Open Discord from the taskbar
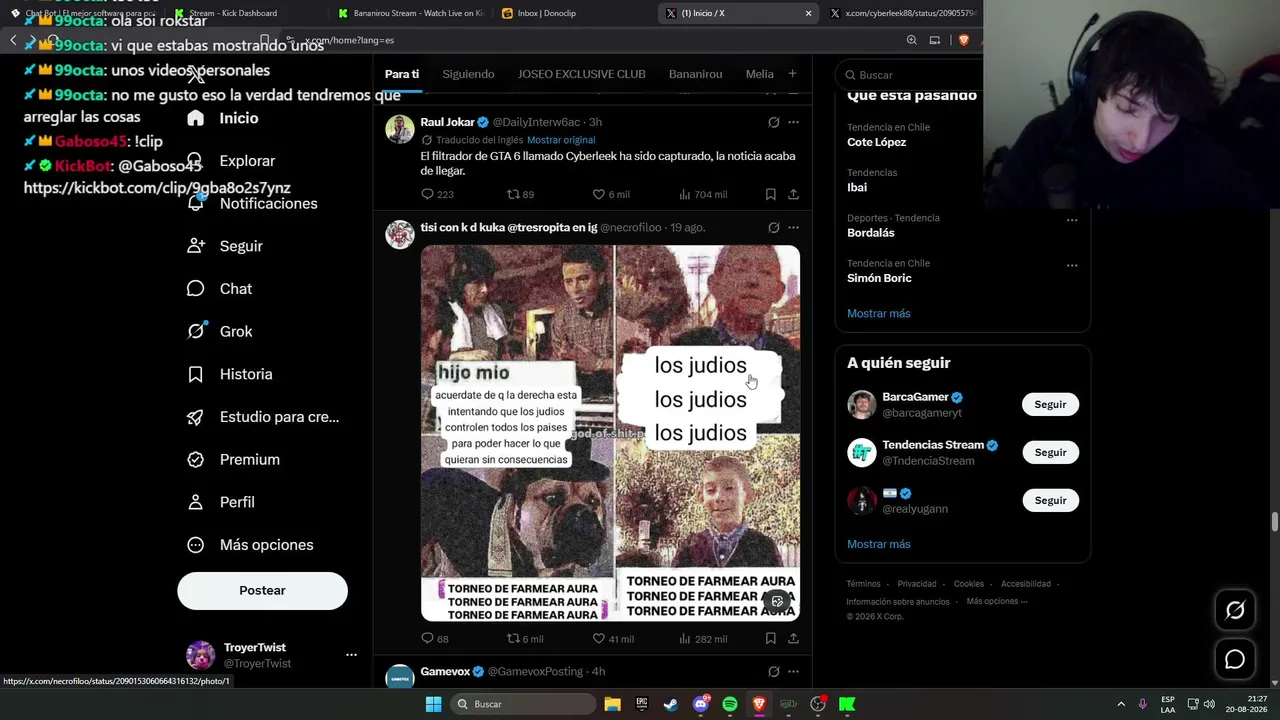This screenshot has height=720, width=1280. tap(701, 704)
